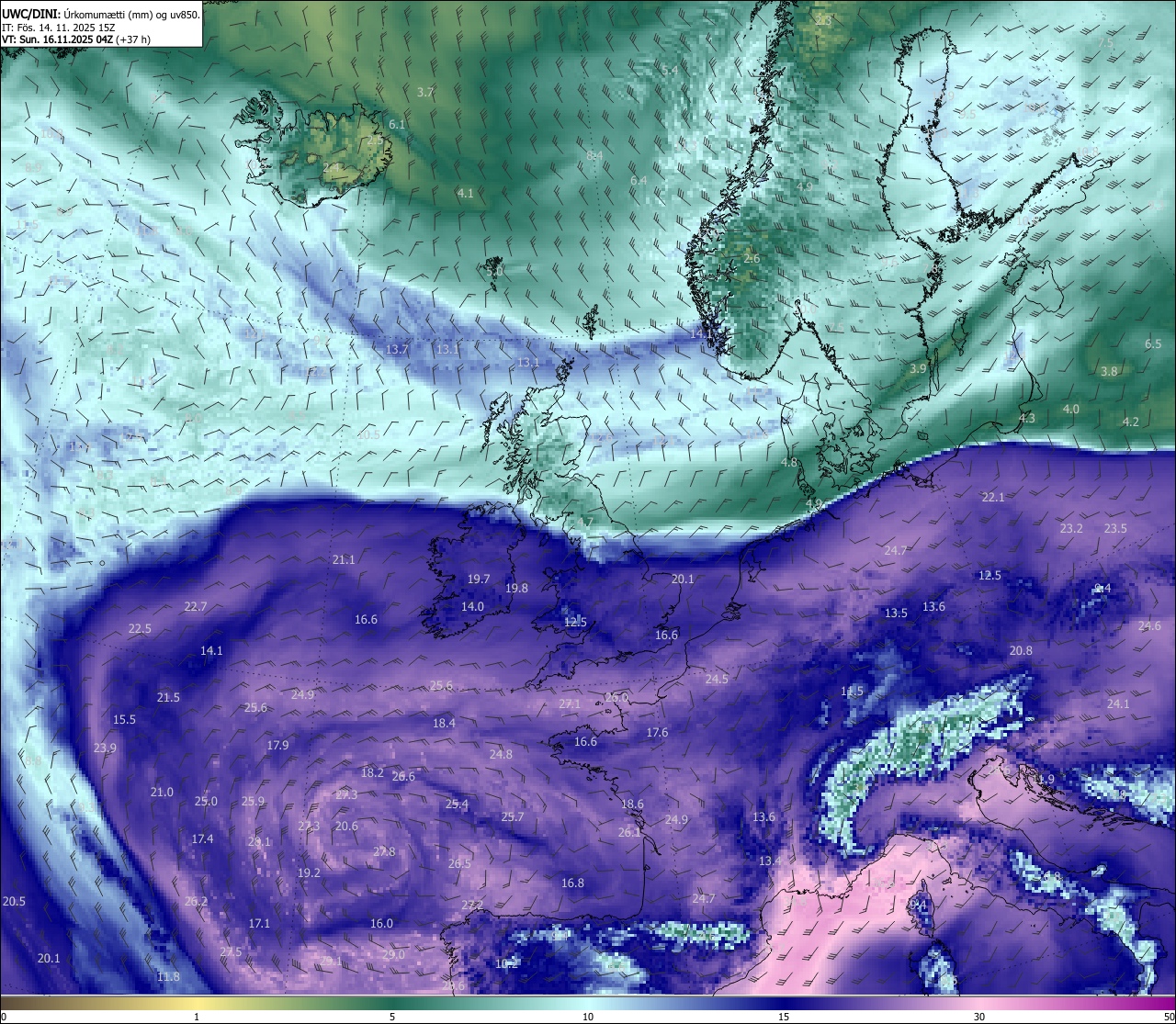Click the 17.6 value over northern France
The height and width of the screenshot is (1024, 1176).
657,733
